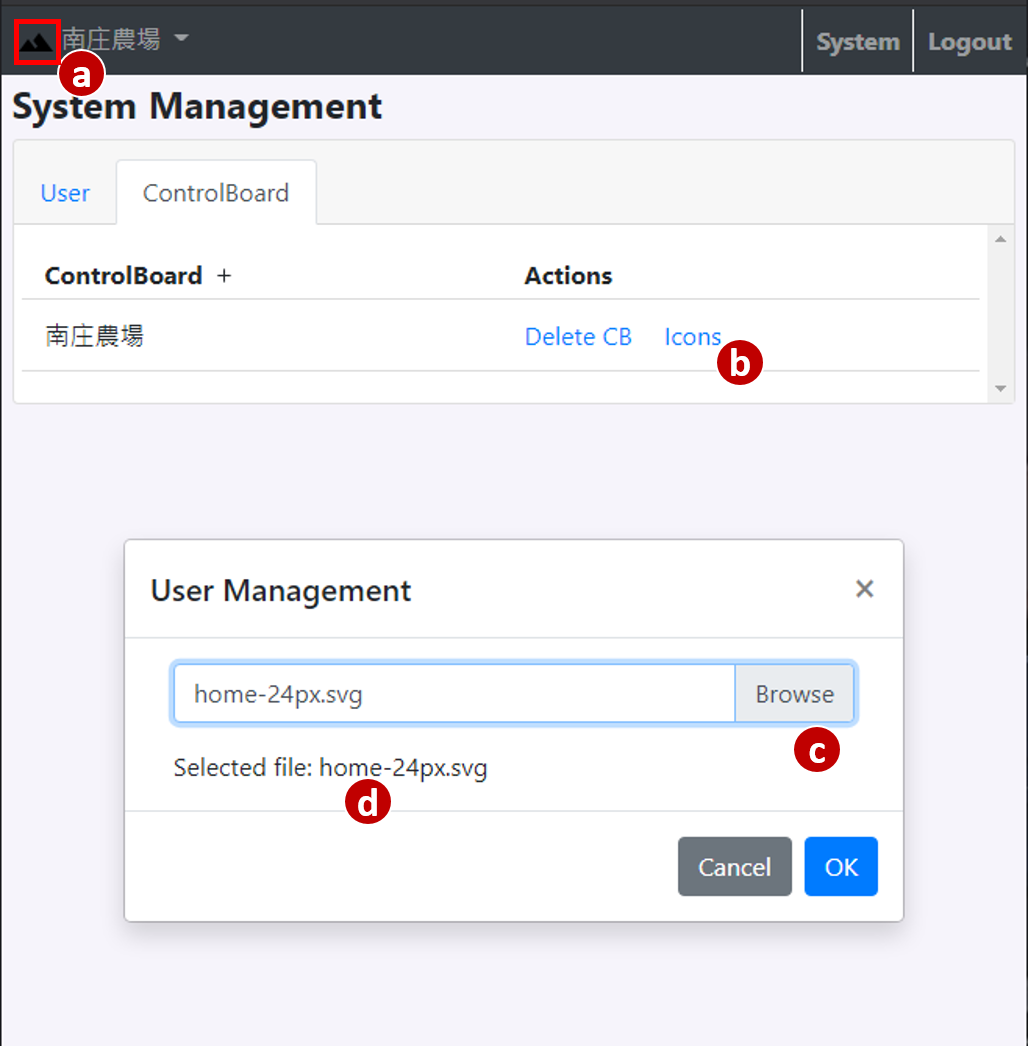Click the ControlBoard column header
This screenshot has height=1046, width=1028.
[x=123, y=276]
